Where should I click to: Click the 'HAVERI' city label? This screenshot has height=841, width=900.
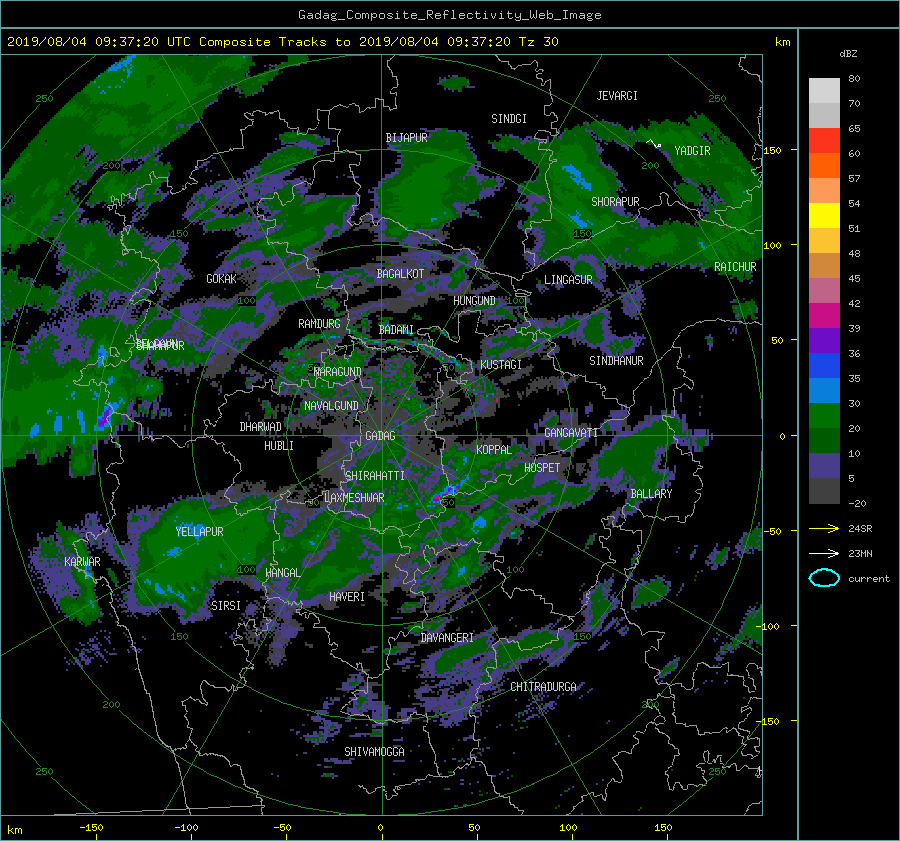click(x=347, y=597)
